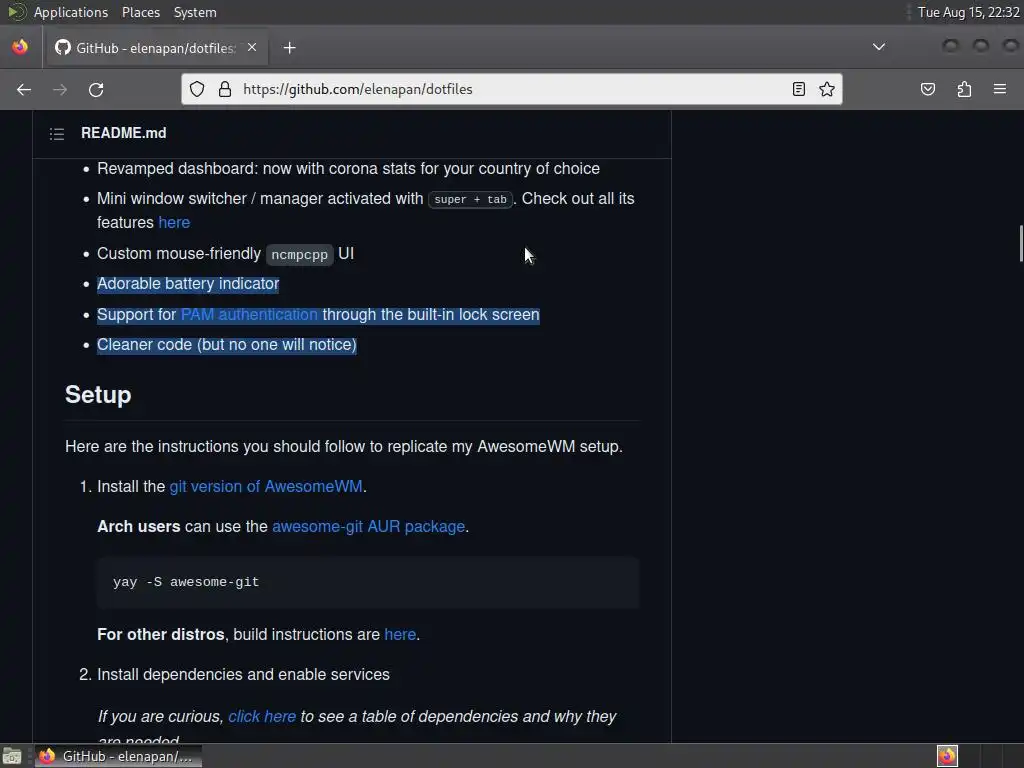
Task: Click show desktop icon in bottom panel
Action: point(12,756)
